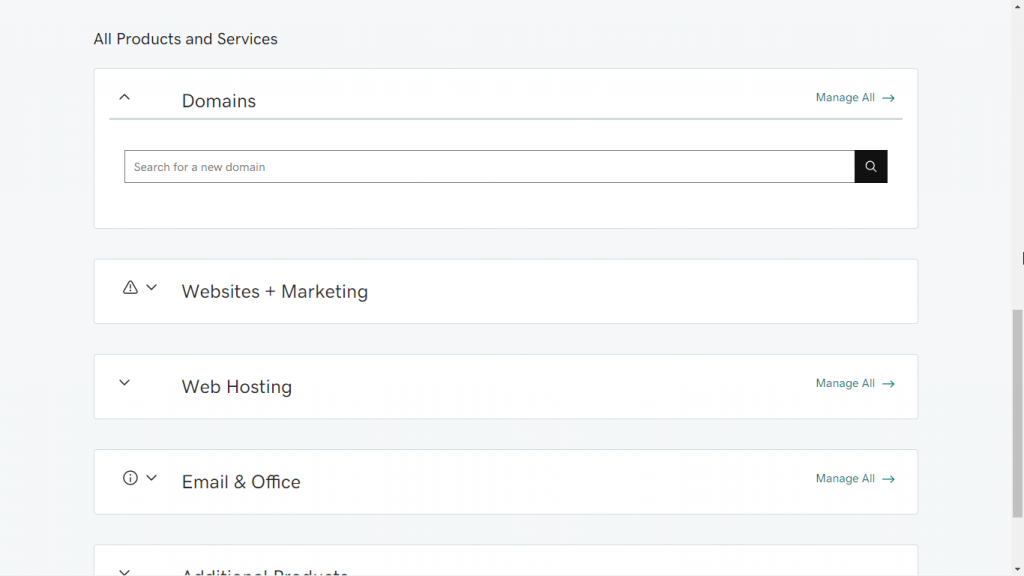Open Manage All for Domains
The height and width of the screenshot is (576, 1024).
(x=844, y=97)
